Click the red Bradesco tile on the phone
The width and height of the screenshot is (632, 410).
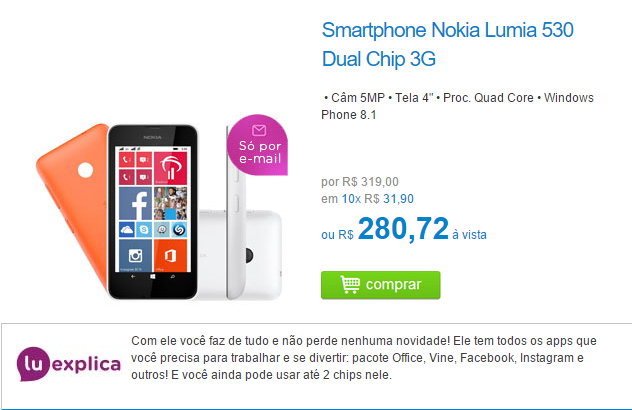pyautogui.click(x=170, y=169)
